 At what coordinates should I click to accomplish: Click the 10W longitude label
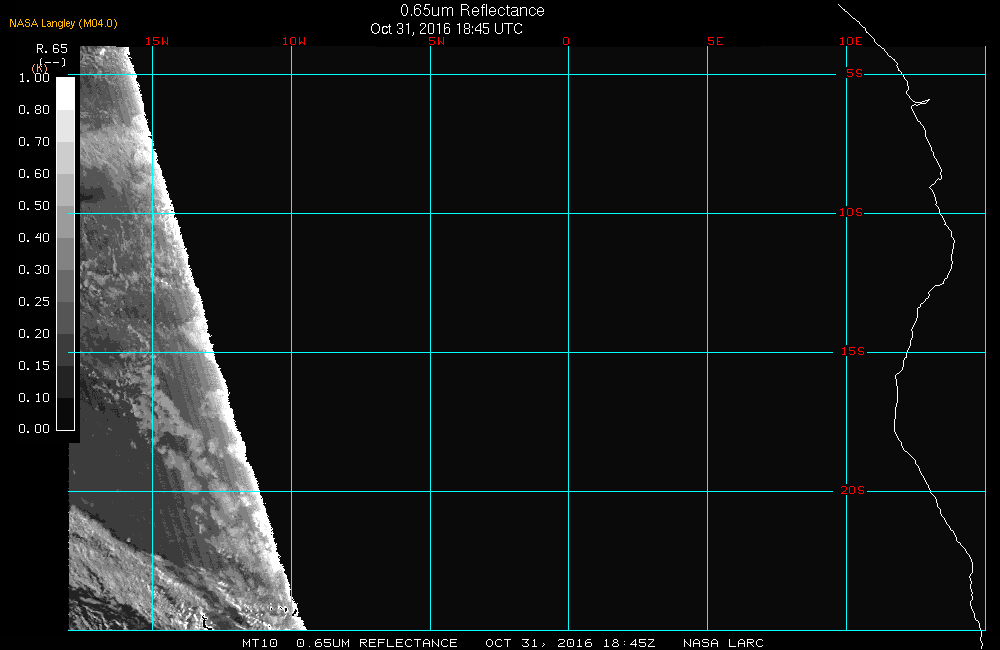(x=293, y=42)
